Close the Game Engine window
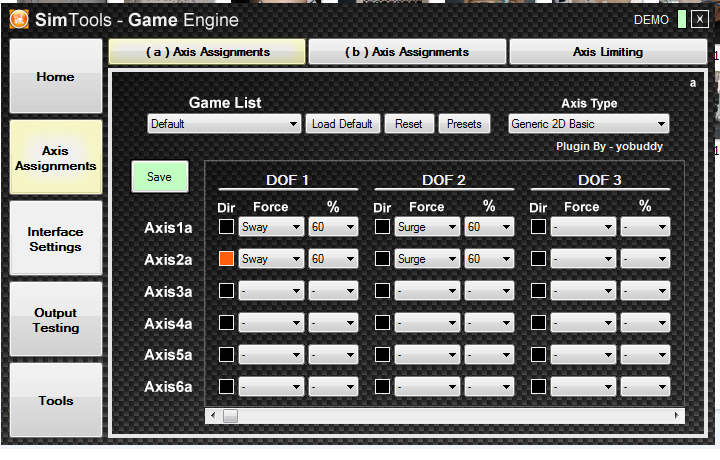Viewport: 720px width, 460px height. (700, 20)
